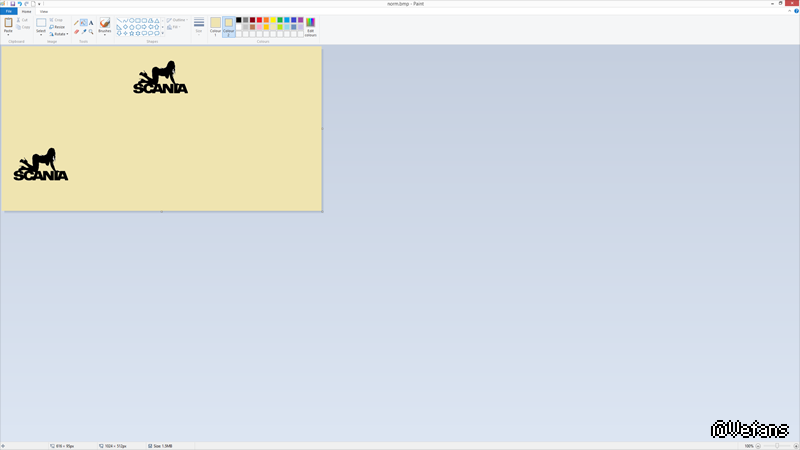Undo the last action from title bar
800x450 pixels.
(x=19, y=4)
